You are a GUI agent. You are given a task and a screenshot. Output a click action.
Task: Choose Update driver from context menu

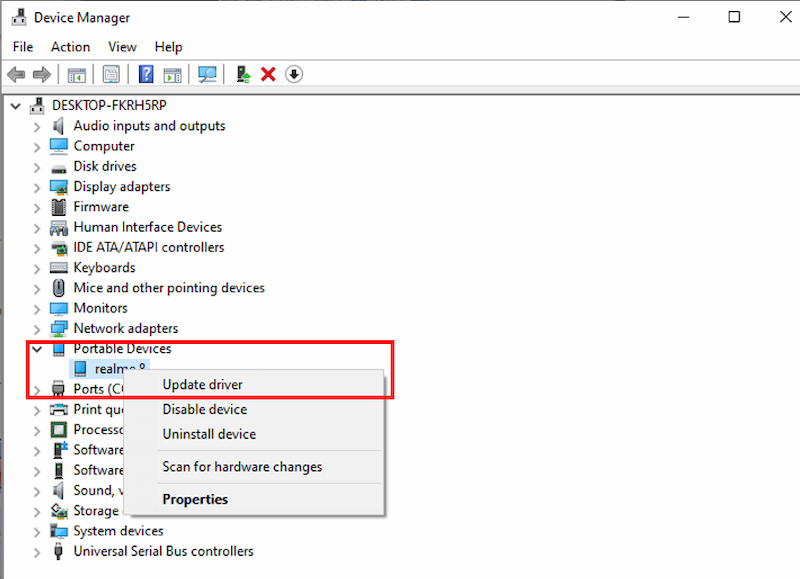click(x=254, y=385)
